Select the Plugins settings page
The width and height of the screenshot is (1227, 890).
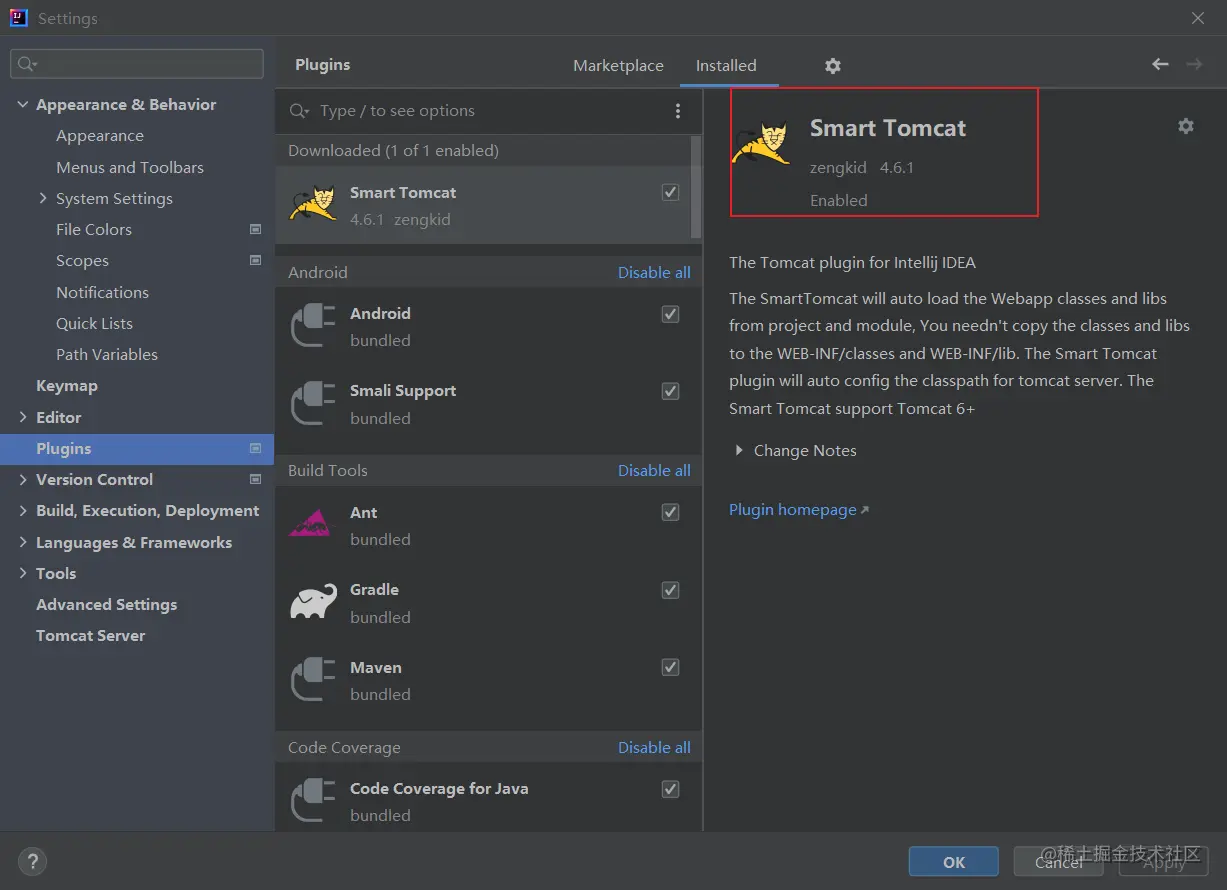point(137,448)
